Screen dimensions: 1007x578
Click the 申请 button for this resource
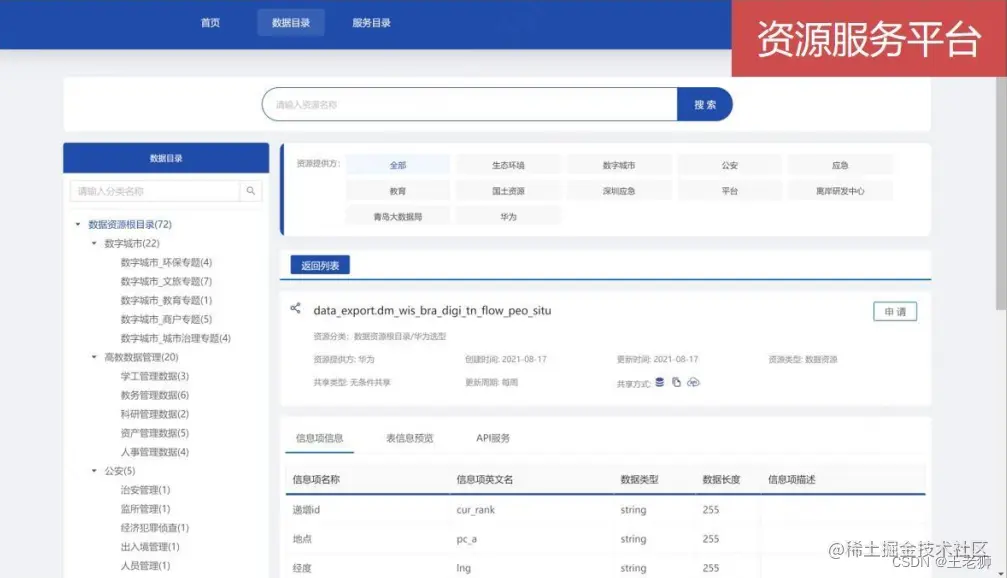(x=893, y=311)
